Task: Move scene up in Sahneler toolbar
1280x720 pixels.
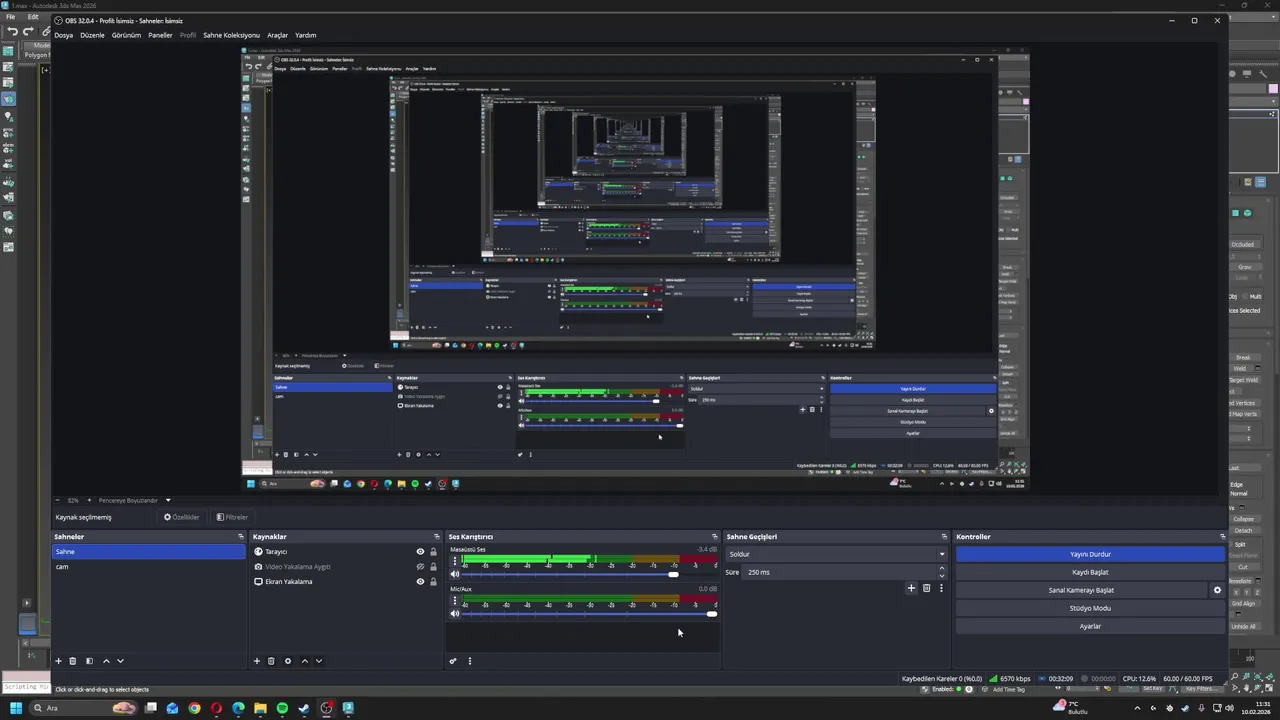Action: point(106,661)
